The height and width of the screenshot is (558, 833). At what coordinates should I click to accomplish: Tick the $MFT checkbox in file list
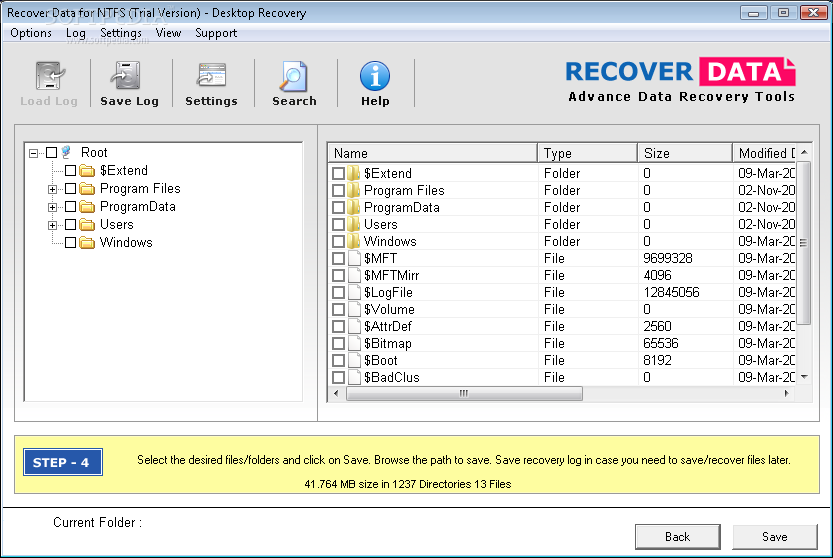pyautogui.click(x=338, y=259)
